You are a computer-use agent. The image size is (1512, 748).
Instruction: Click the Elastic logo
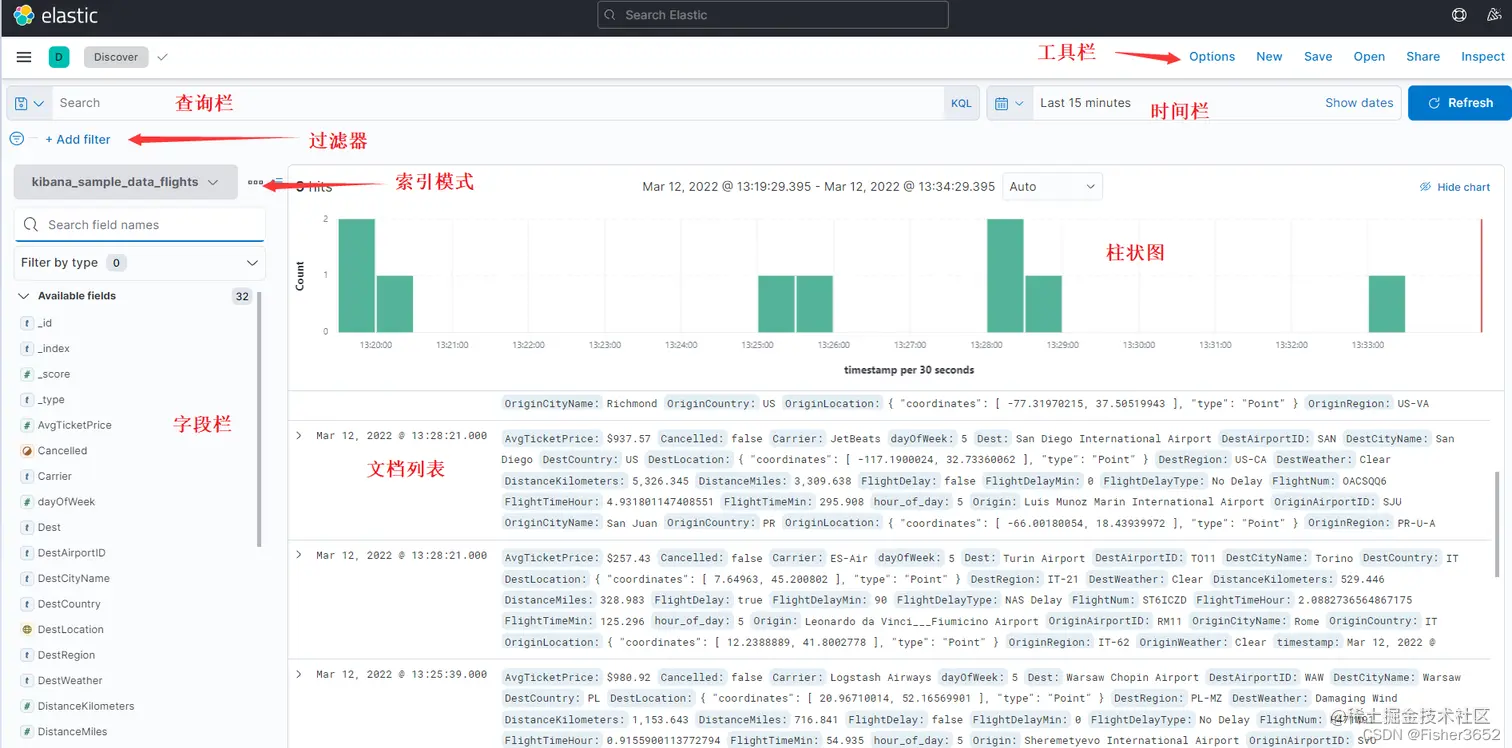[55, 15]
